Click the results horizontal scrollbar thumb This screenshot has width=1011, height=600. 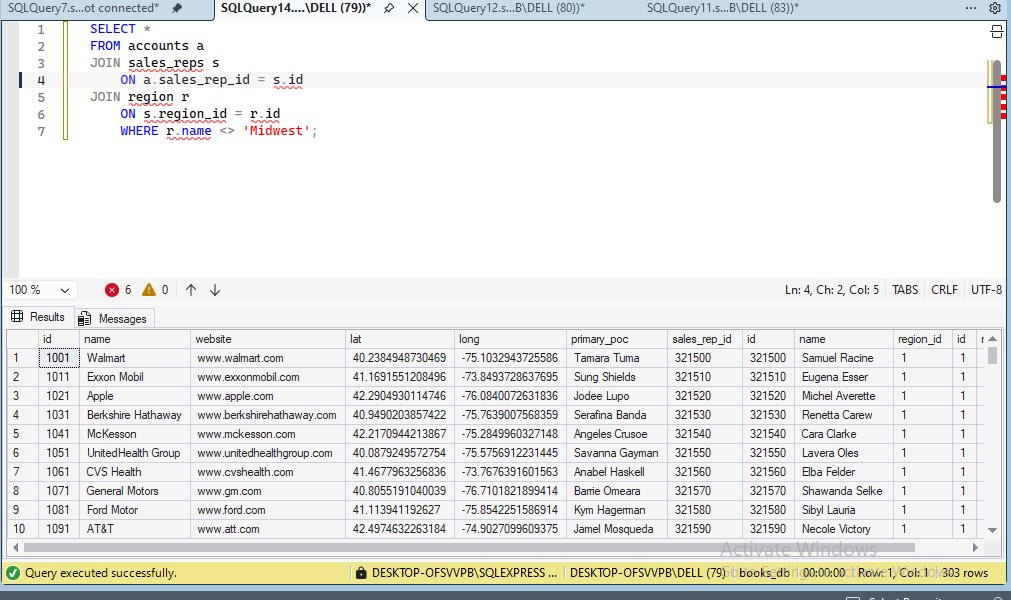point(469,548)
